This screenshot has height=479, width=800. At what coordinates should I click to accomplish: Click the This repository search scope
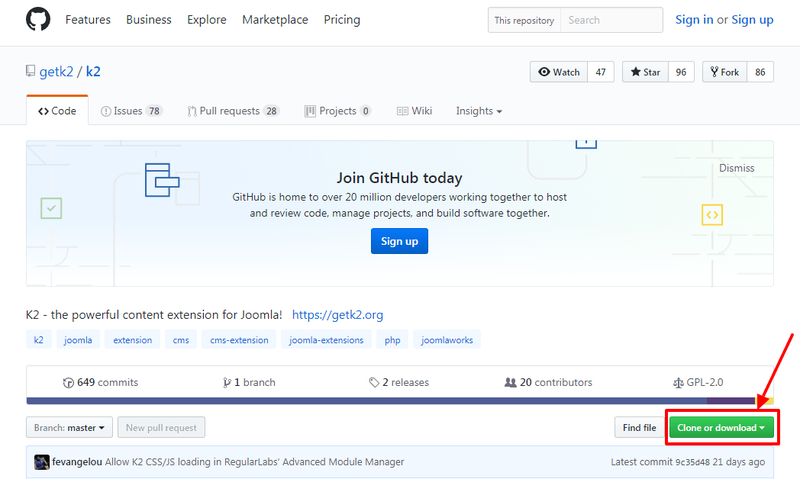tap(524, 20)
